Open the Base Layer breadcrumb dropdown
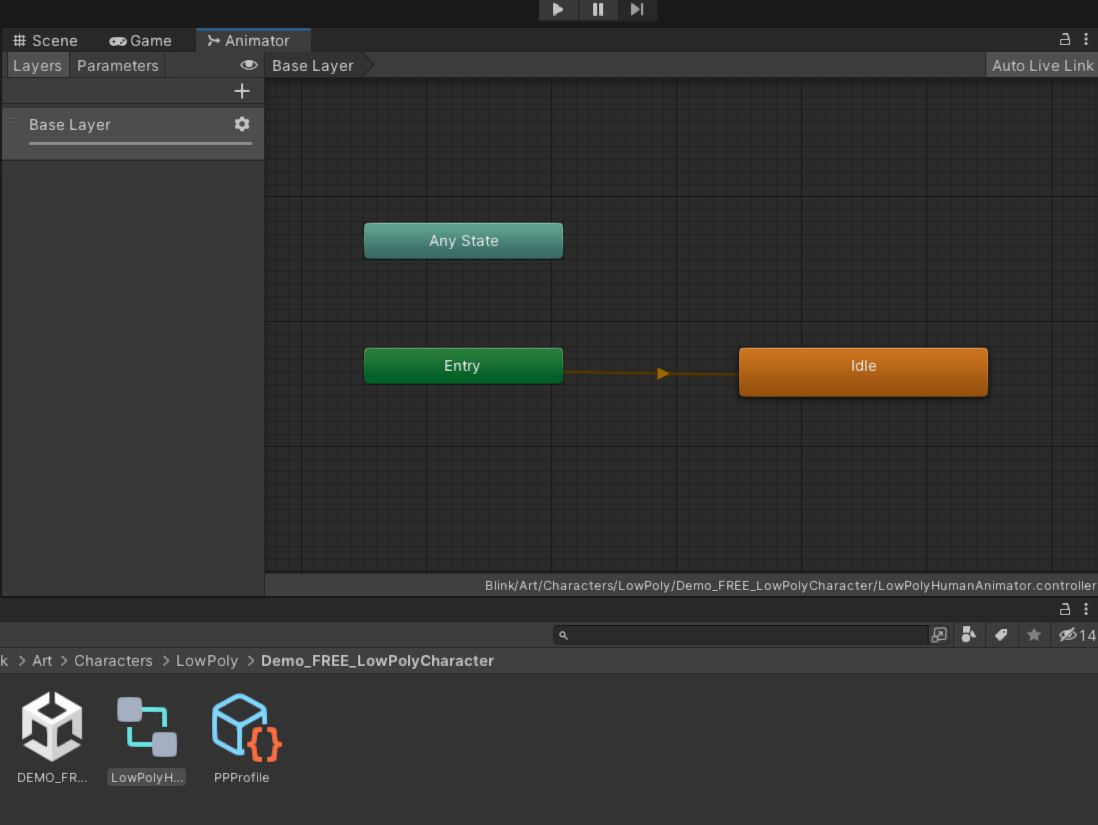The height and width of the screenshot is (825, 1098). (x=312, y=65)
